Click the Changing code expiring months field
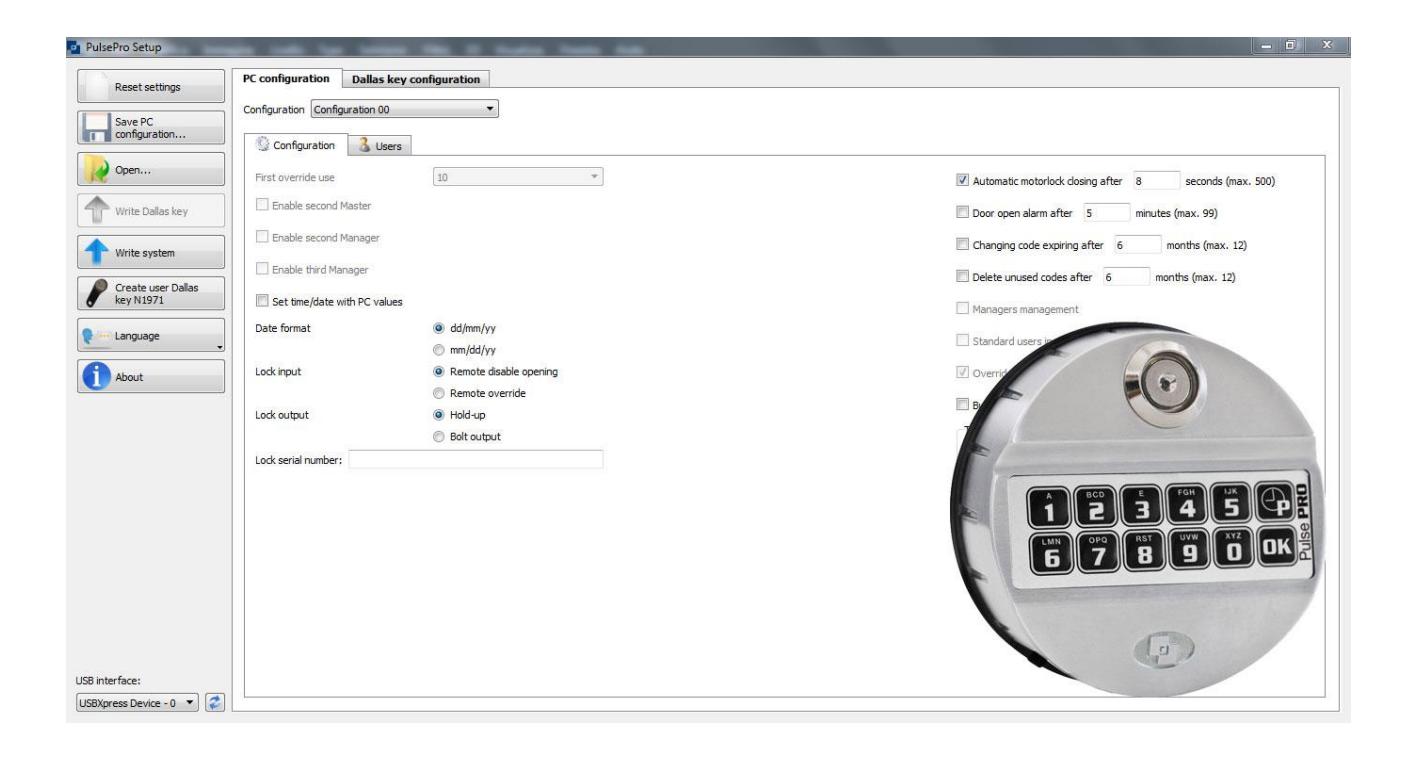 (1138, 245)
